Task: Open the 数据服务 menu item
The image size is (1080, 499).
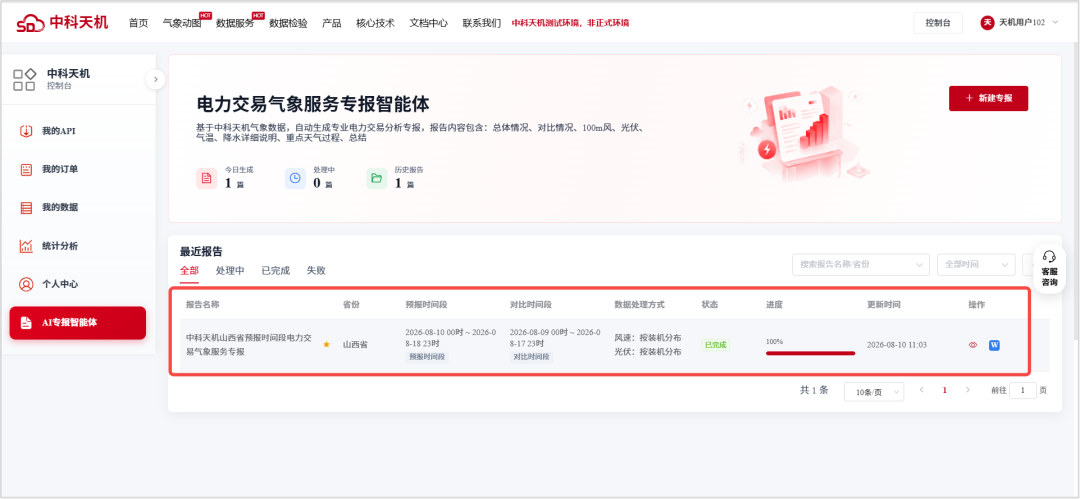Action: pos(235,23)
